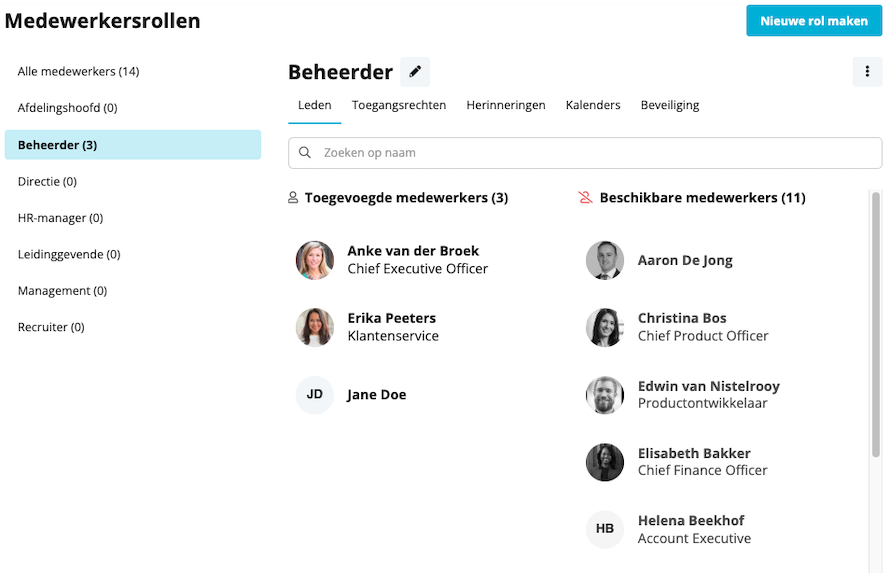890x573 pixels.
Task: Select the HR-manager role in sidebar
Action: [x=60, y=218]
